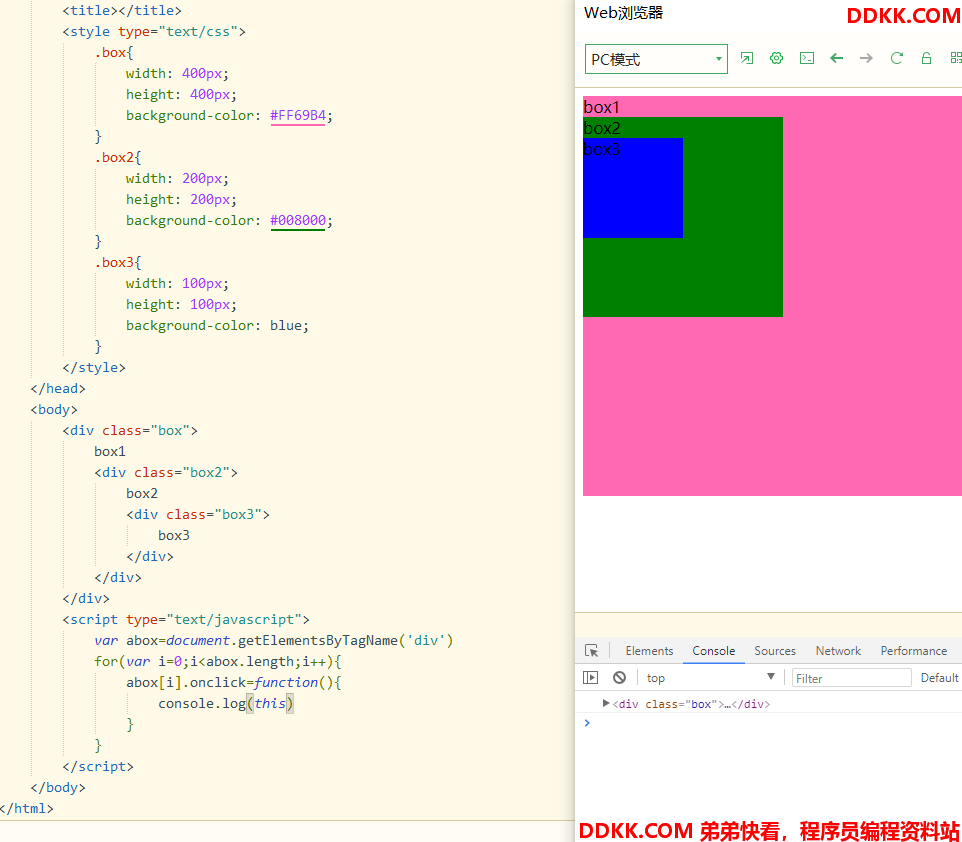Click the grid icon at toolbar edge
Viewport: 962px width, 842px height.
(956, 58)
